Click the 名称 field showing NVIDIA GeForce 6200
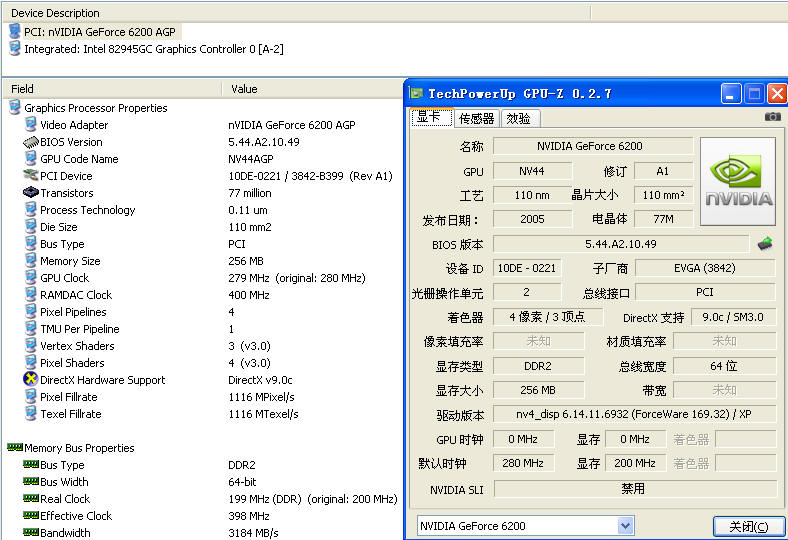The image size is (788, 540). [x=593, y=146]
